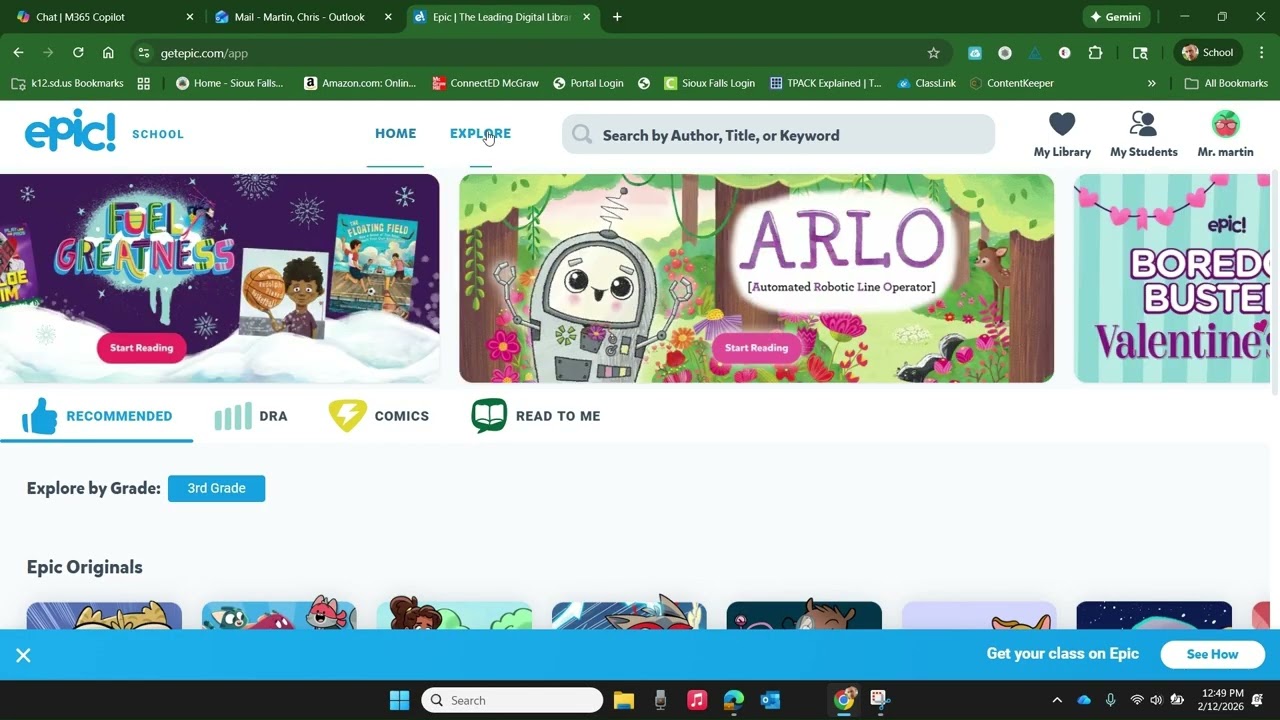
Task: Open the Chrome three-dot menu
Action: pos(1261,53)
